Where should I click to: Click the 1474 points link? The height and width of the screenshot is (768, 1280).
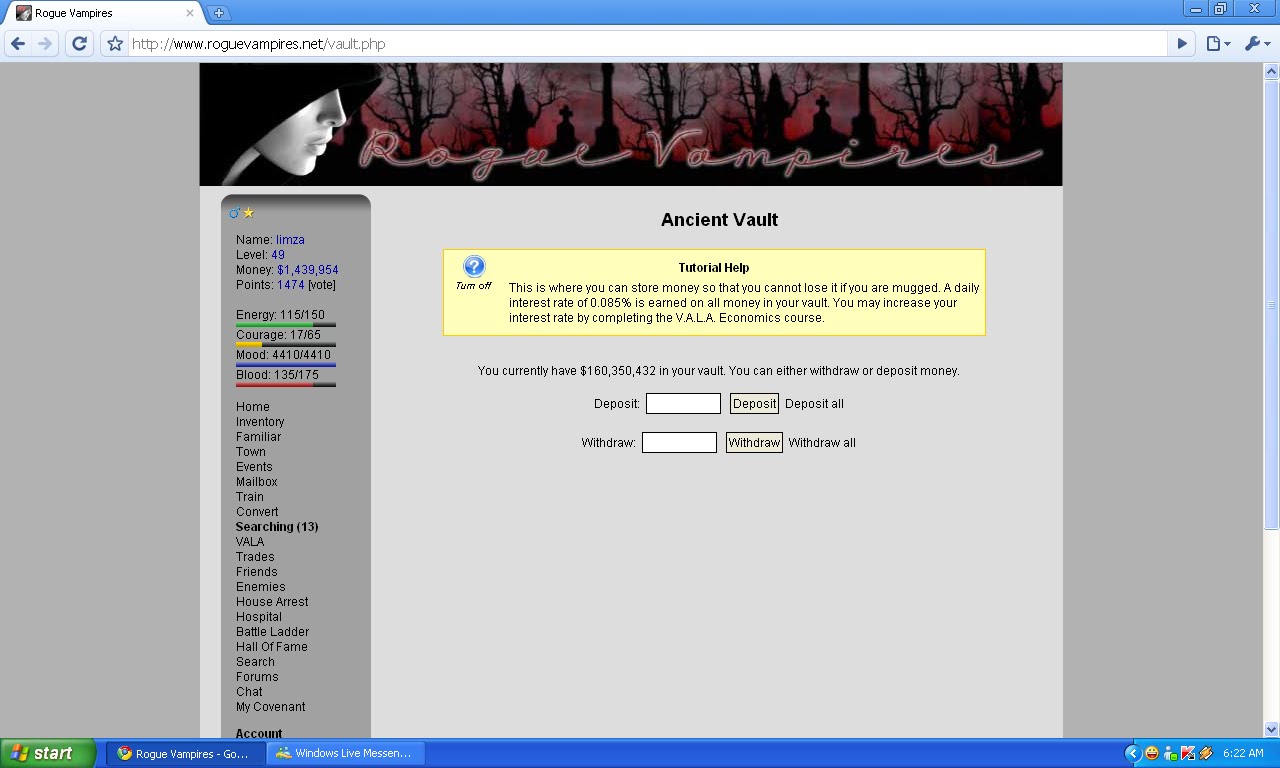tap(291, 285)
